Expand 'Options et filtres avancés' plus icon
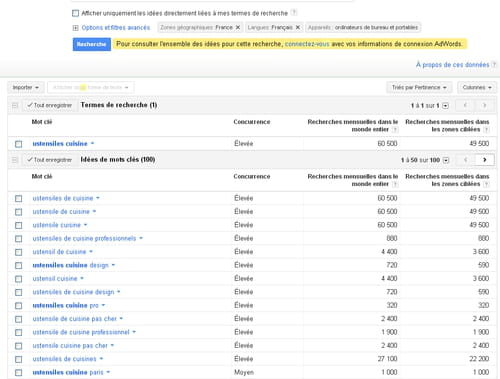Image resolution: width=500 pixels, height=379 pixels. coord(75,28)
